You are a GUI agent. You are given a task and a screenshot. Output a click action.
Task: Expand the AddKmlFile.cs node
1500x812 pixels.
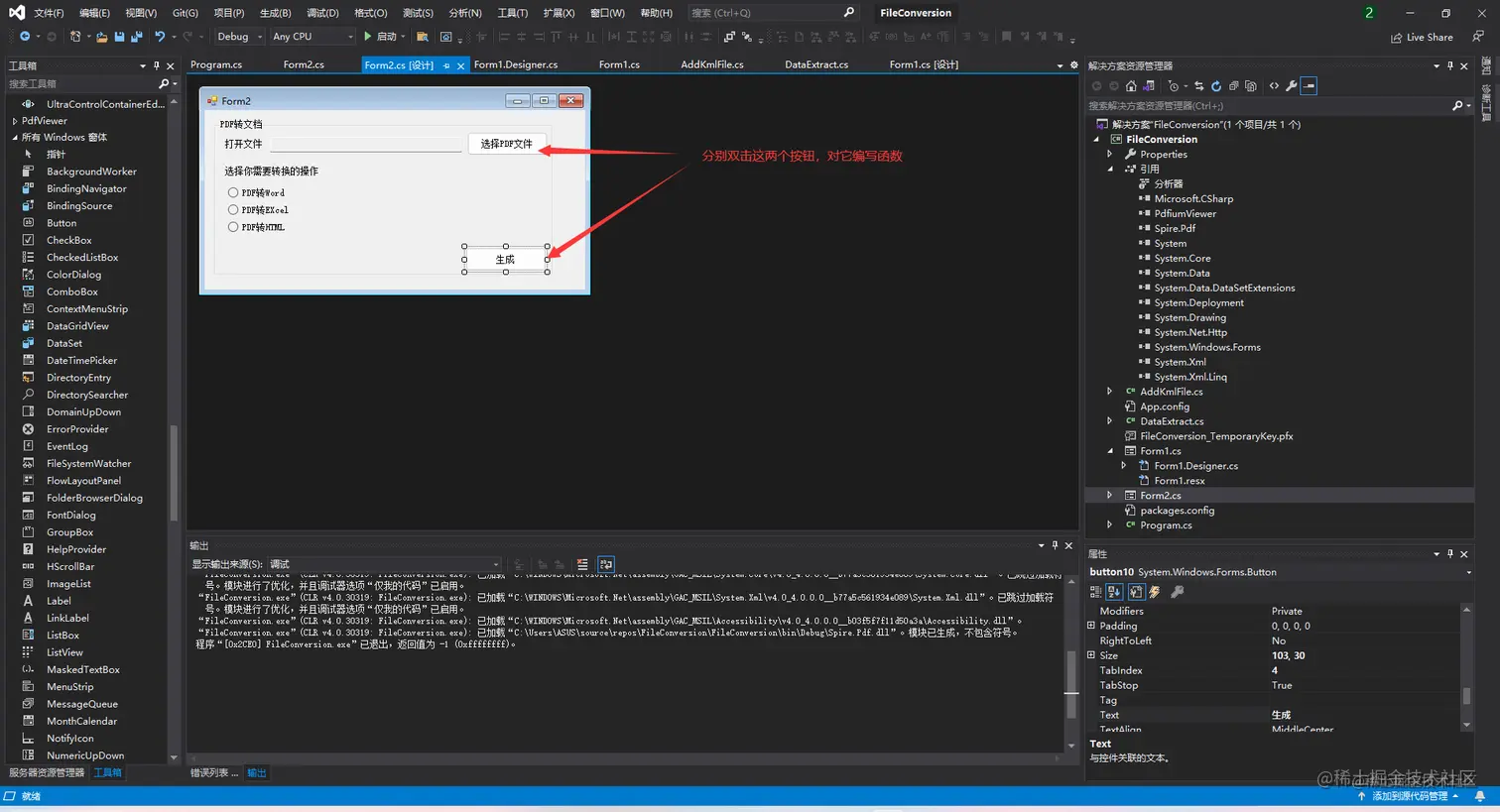[1110, 392]
